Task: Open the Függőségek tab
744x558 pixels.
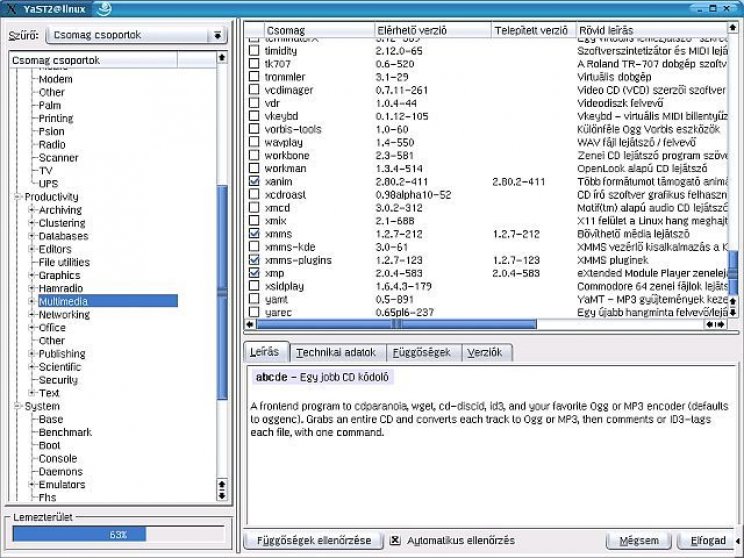Action: pyautogui.click(x=422, y=353)
